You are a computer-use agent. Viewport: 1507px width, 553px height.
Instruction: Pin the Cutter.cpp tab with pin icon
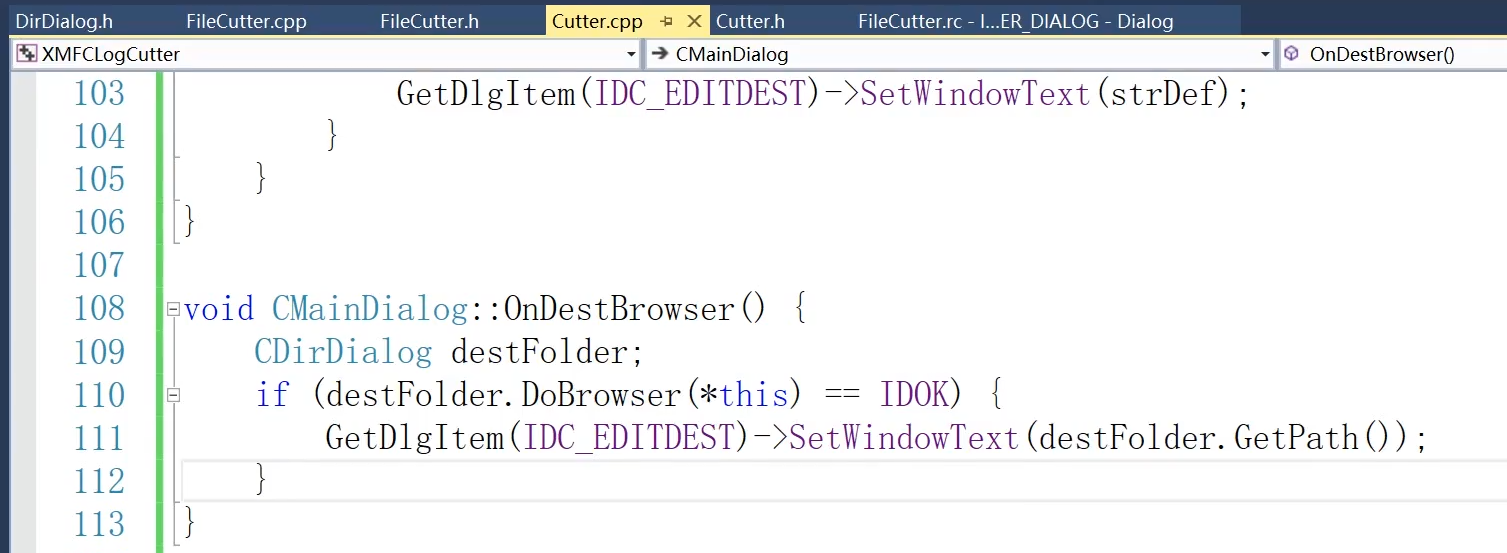[x=666, y=21]
